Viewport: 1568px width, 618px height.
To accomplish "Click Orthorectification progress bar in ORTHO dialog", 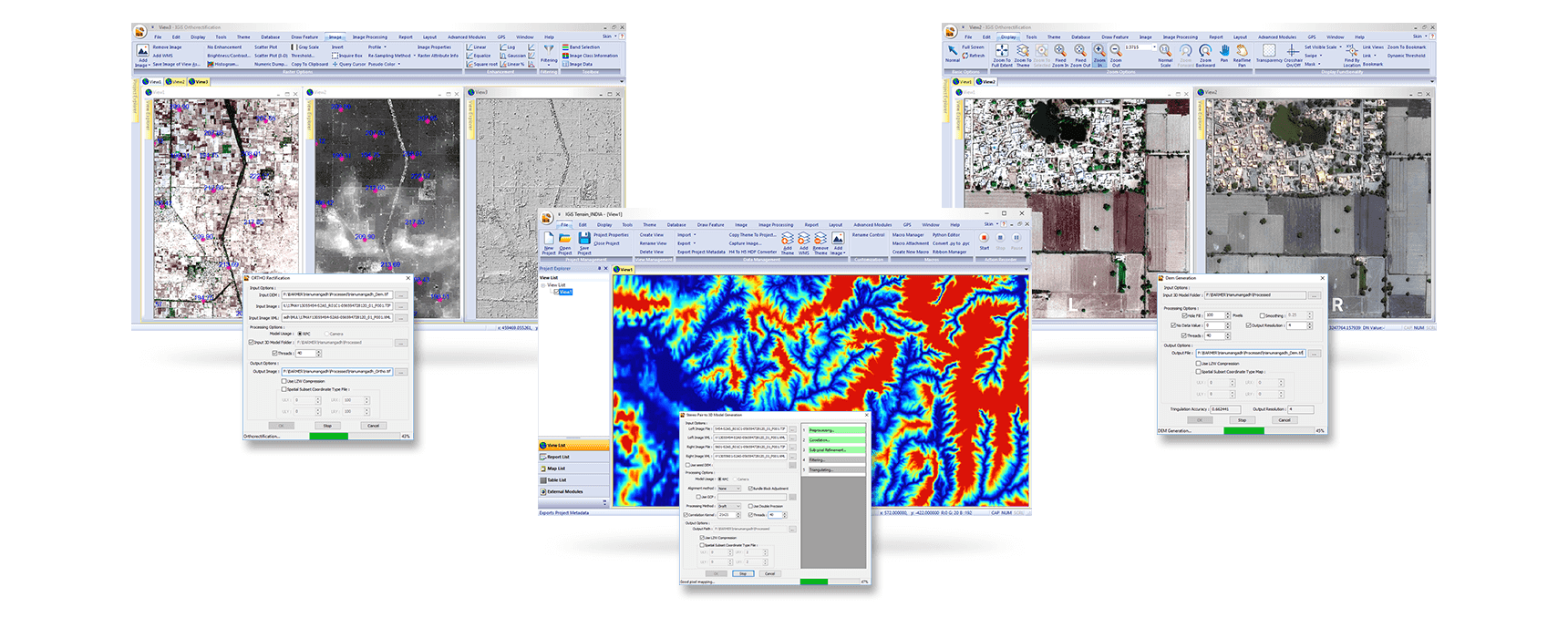I will coord(355,436).
